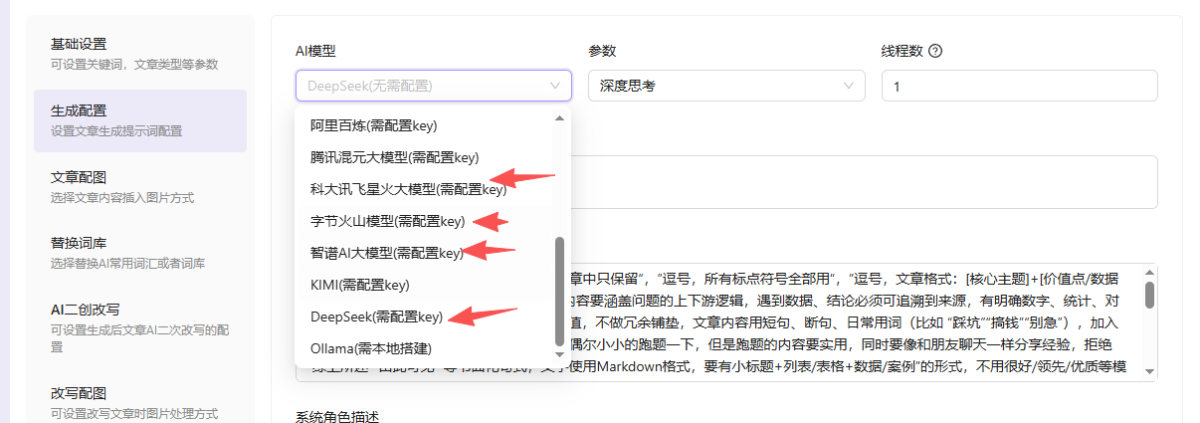Viewport: 1200px width, 423px height.
Task: Click the prompt text area scrollbar
Action: [1149, 295]
